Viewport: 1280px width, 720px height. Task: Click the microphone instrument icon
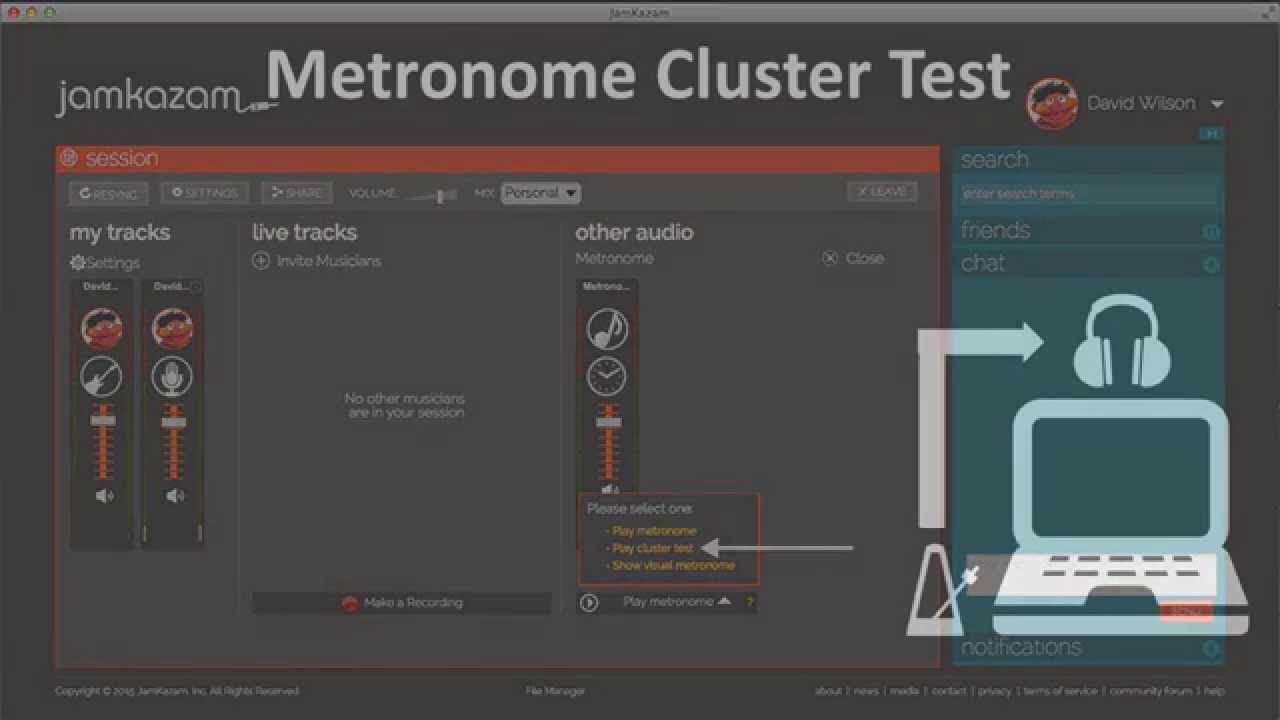click(172, 376)
